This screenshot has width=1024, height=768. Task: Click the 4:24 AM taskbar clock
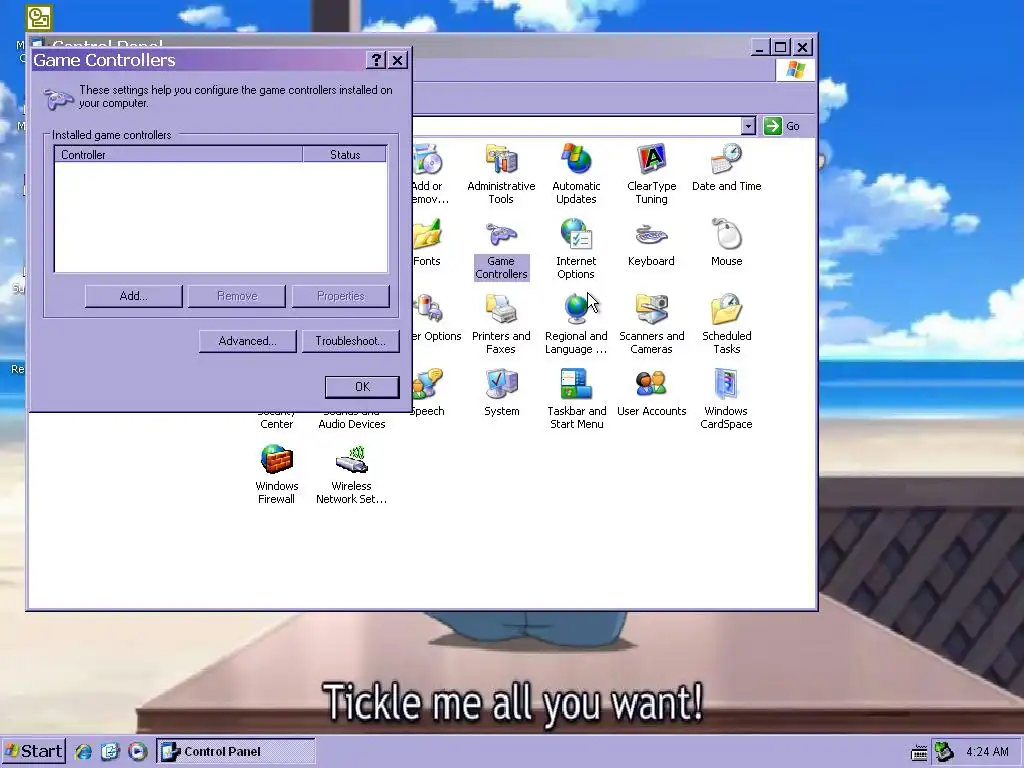[x=987, y=752]
